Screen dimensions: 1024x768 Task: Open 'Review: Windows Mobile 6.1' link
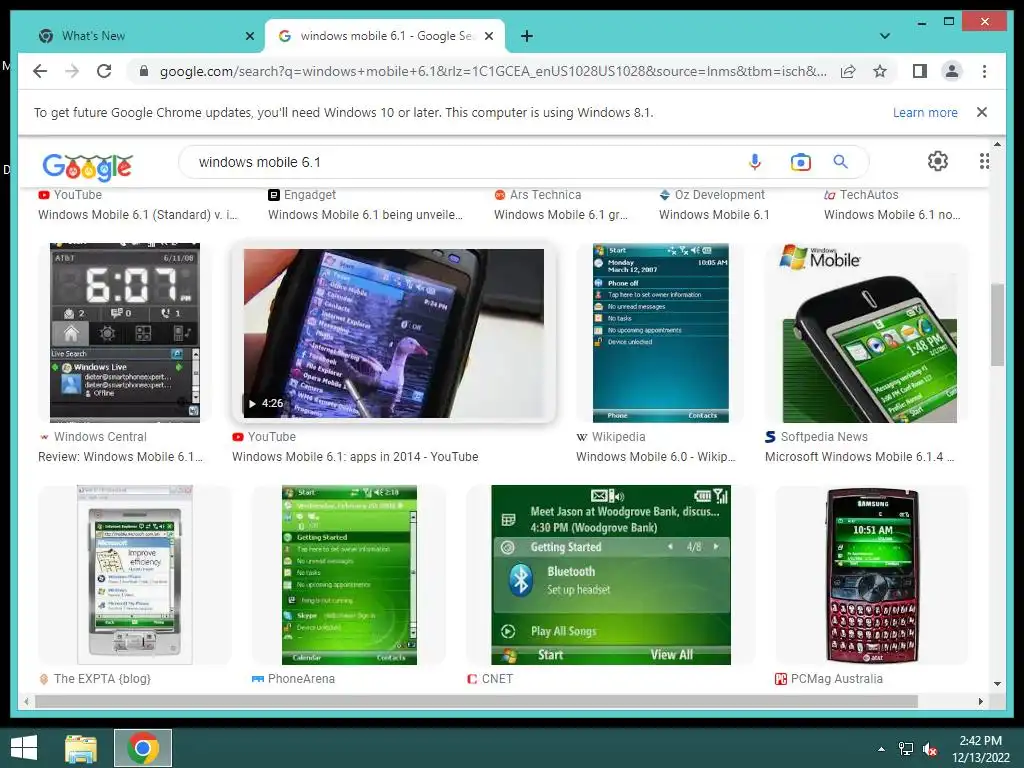(x=120, y=456)
